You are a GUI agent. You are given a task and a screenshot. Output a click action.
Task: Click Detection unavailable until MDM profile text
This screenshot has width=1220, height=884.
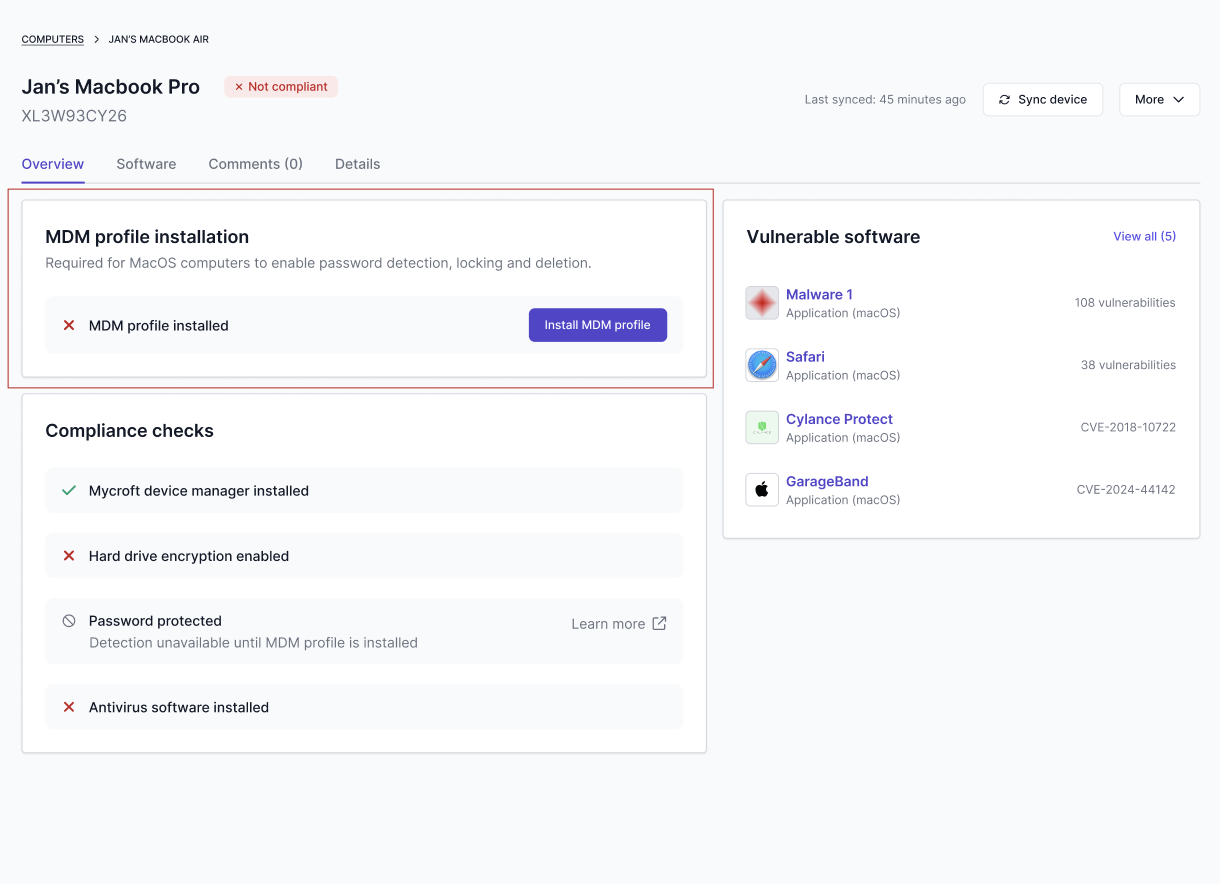click(253, 643)
